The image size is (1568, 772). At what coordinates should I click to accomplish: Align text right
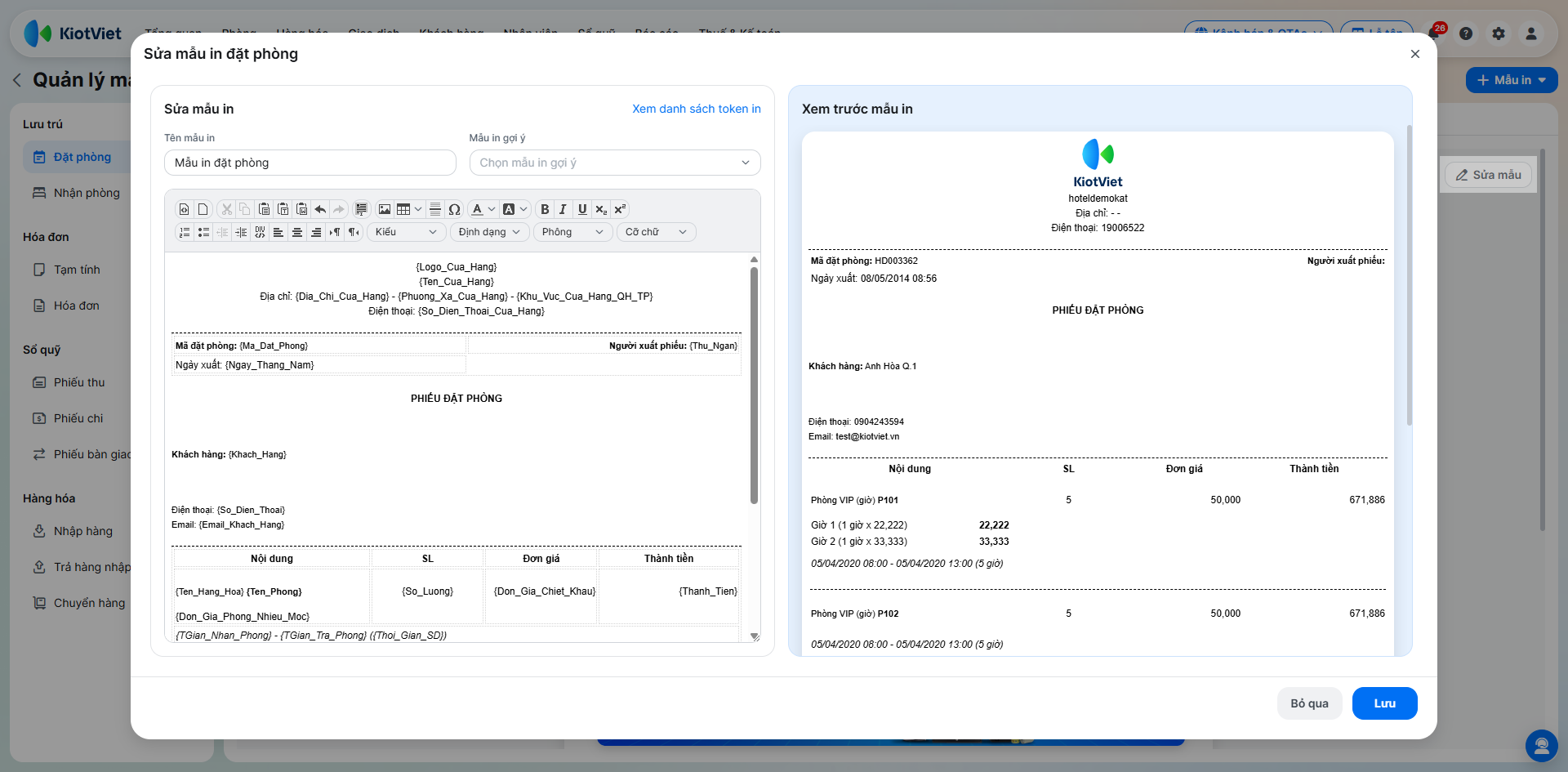[316, 232]
